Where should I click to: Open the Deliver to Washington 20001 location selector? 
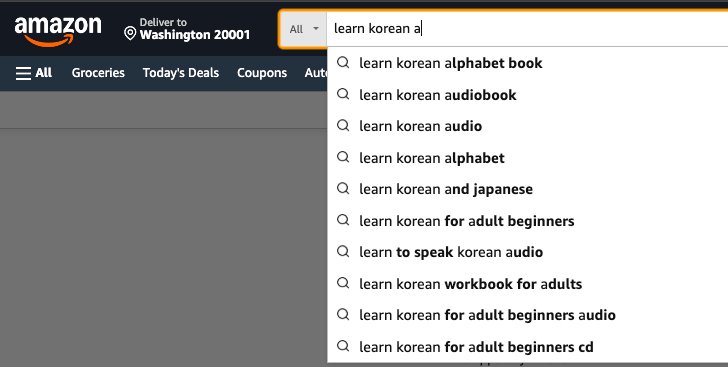point(187,29)
